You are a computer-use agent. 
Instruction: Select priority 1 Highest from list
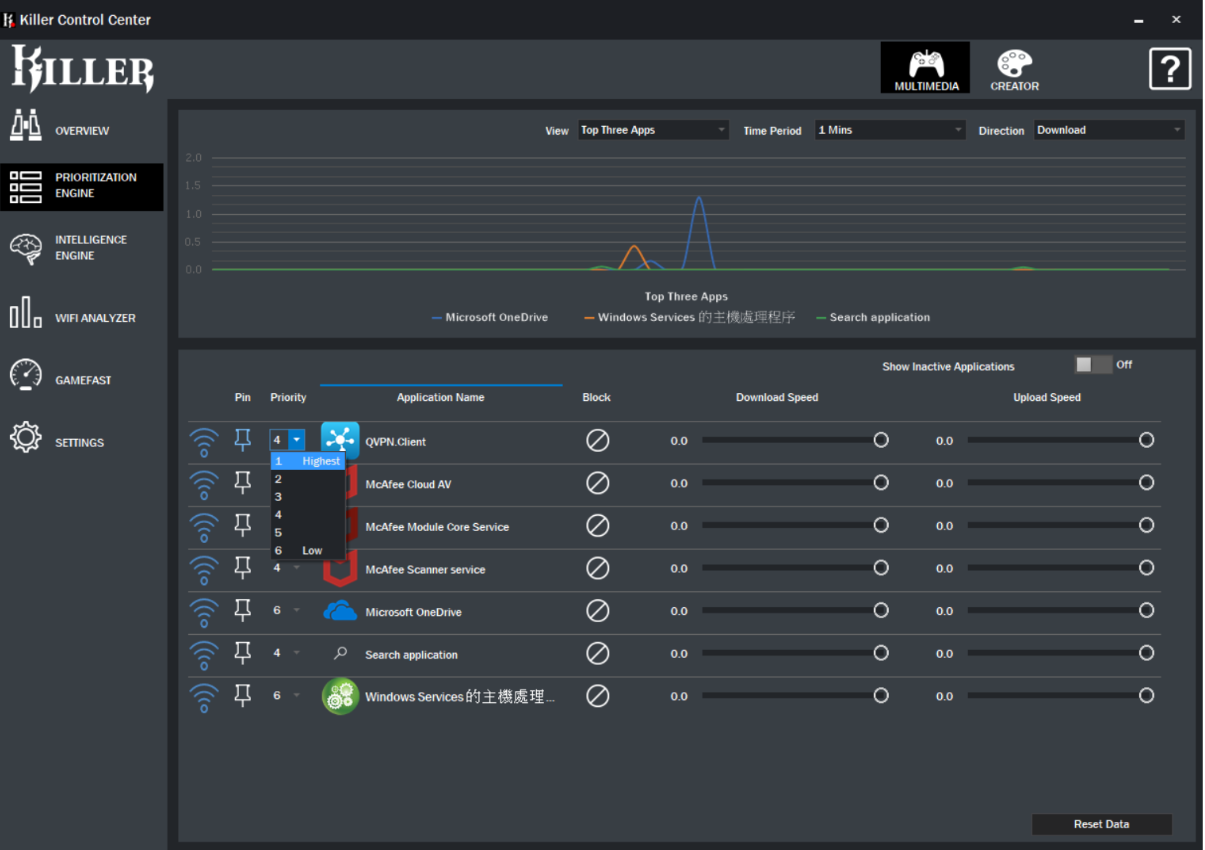[307, 461]
